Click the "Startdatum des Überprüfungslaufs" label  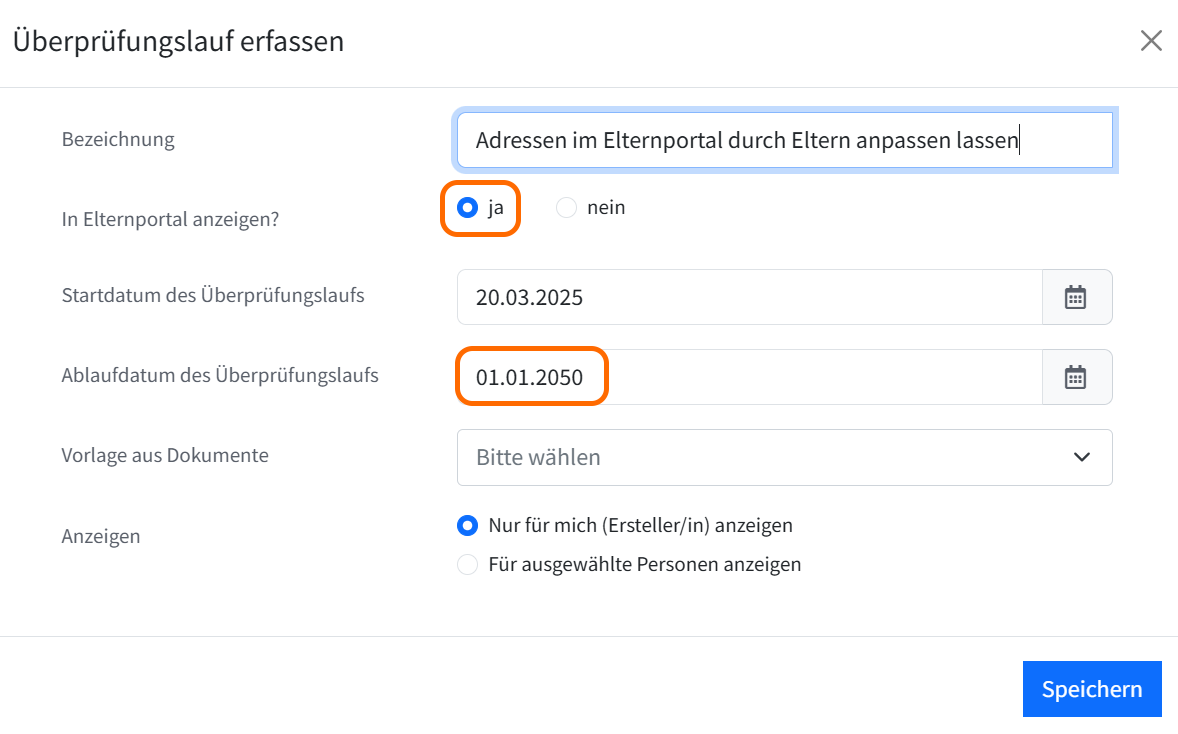[x=213, y=295]
